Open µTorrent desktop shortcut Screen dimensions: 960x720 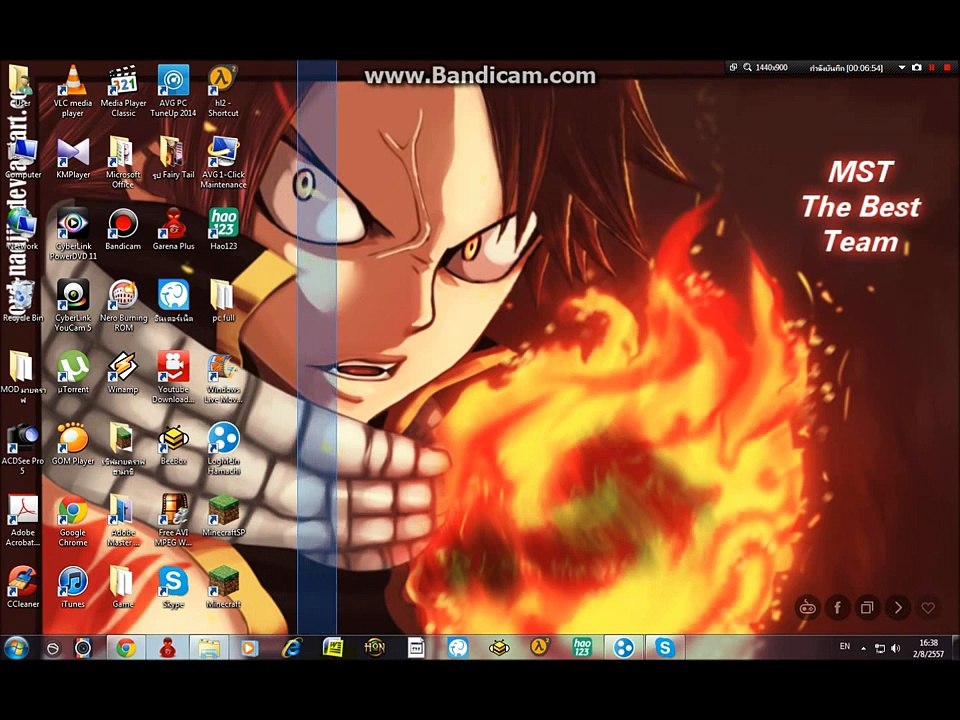tap(73, 372)
